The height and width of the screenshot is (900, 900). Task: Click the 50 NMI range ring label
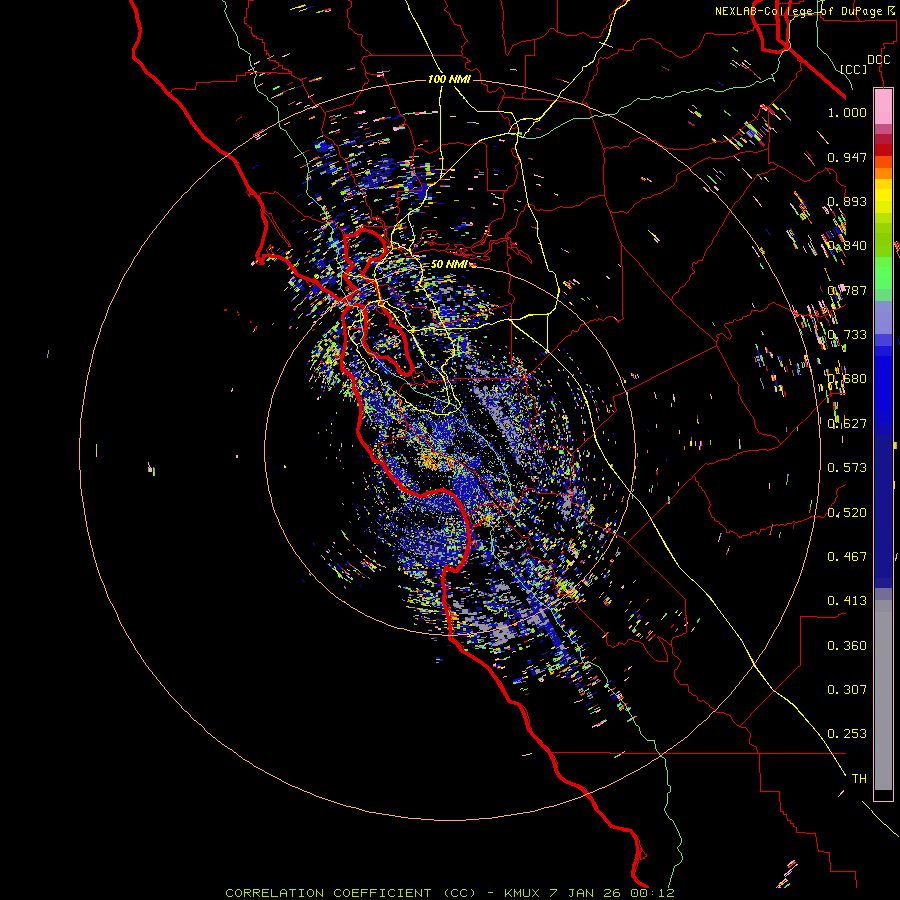click(449, 264)
